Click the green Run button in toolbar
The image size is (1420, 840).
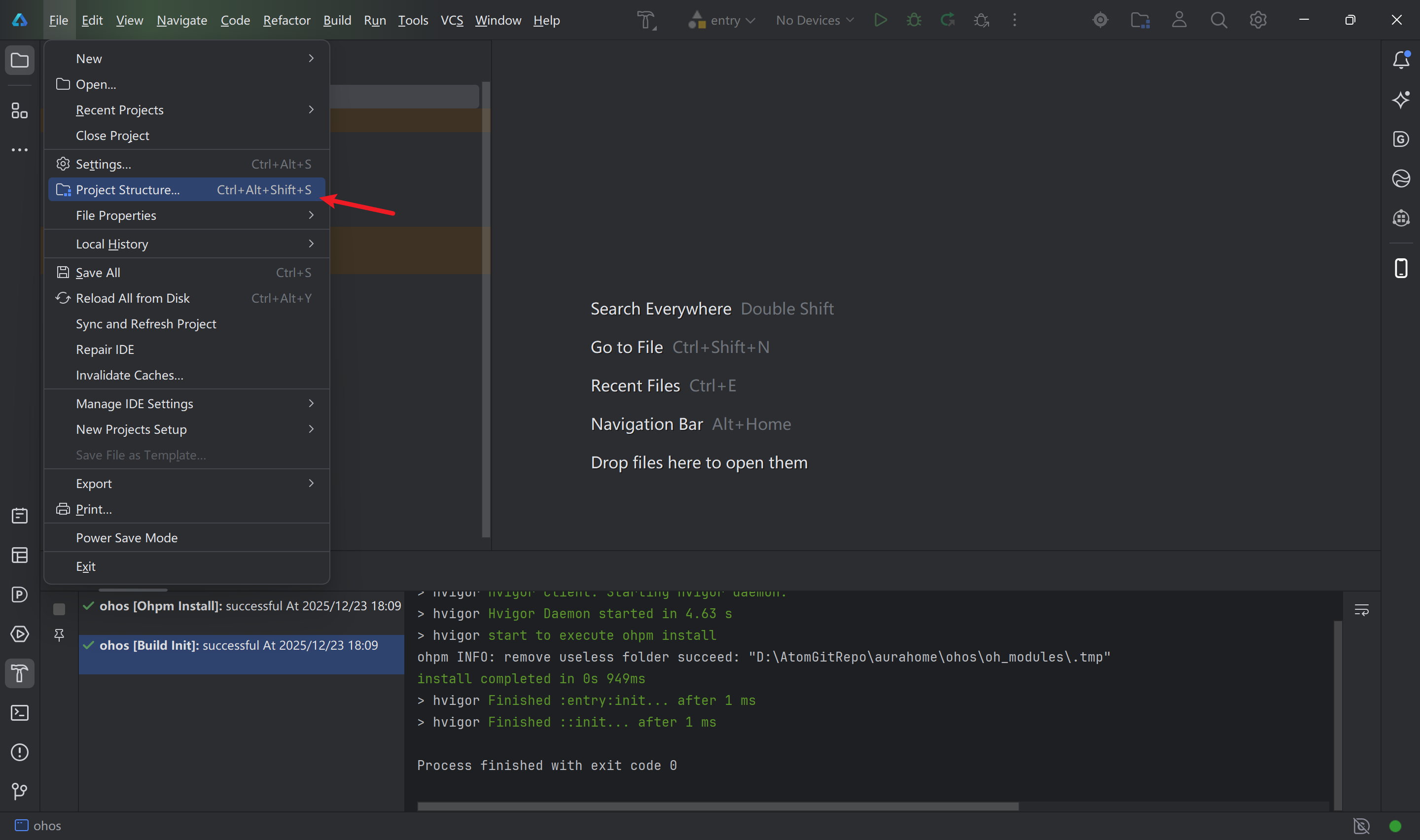tap(880, 20)
